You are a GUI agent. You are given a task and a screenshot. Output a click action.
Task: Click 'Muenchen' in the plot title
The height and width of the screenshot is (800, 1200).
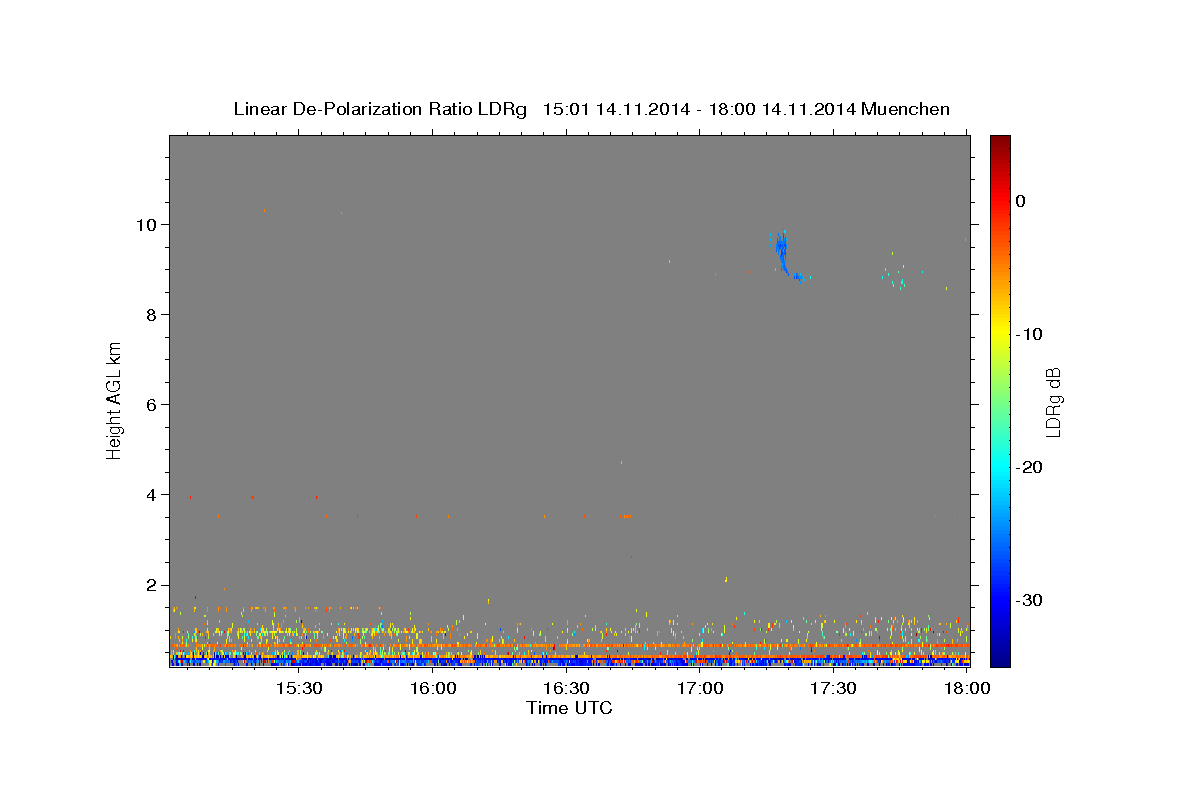pyautogui.click(x=906, y=109)
